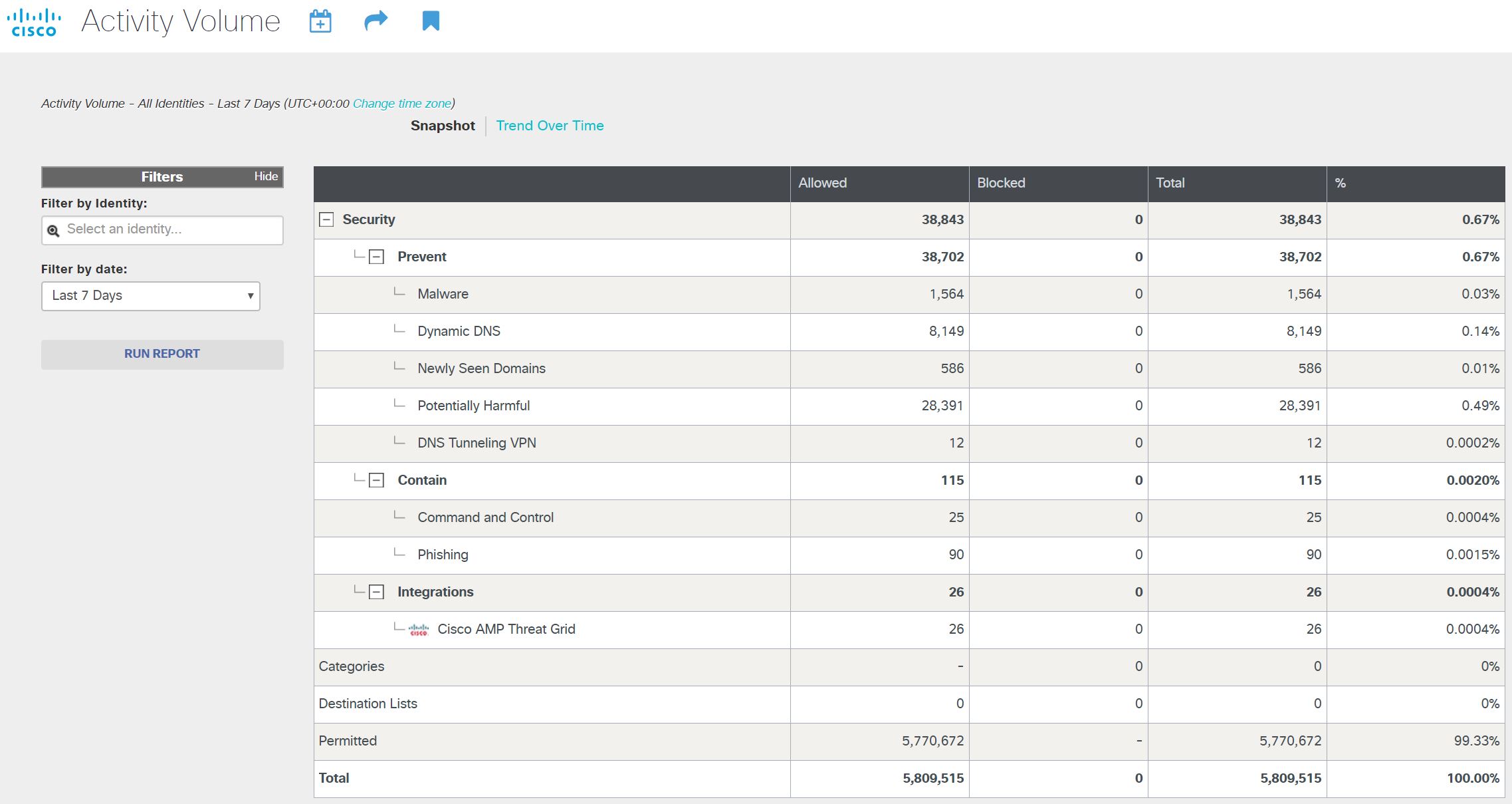Click the Blocked column header
This screenshot has width=1512, height=804.
pyautogui.click(x=1001, y=183)
